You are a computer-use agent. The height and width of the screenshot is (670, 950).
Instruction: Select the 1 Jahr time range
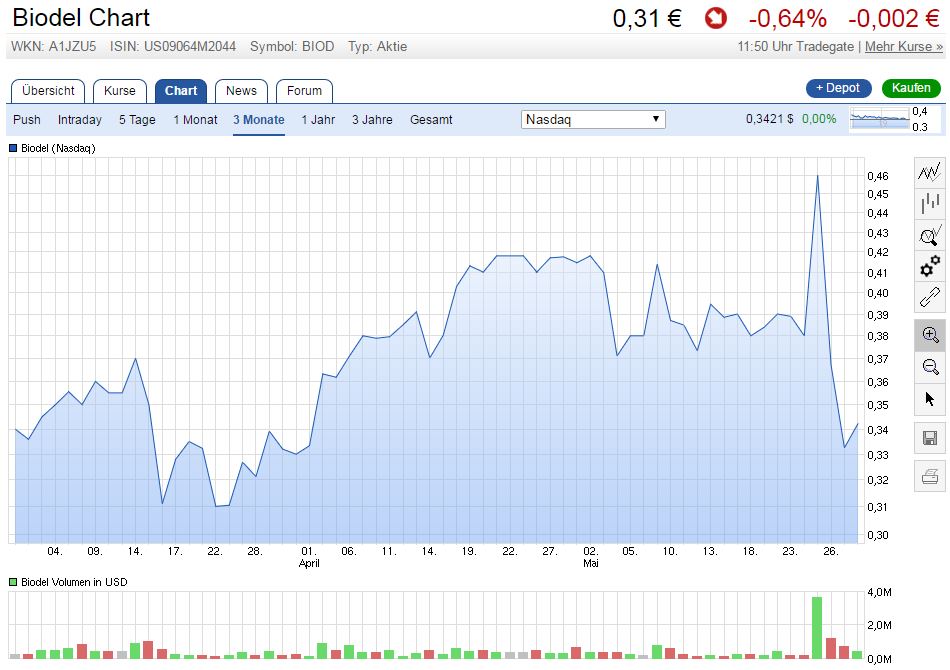(x=318, y=120)
